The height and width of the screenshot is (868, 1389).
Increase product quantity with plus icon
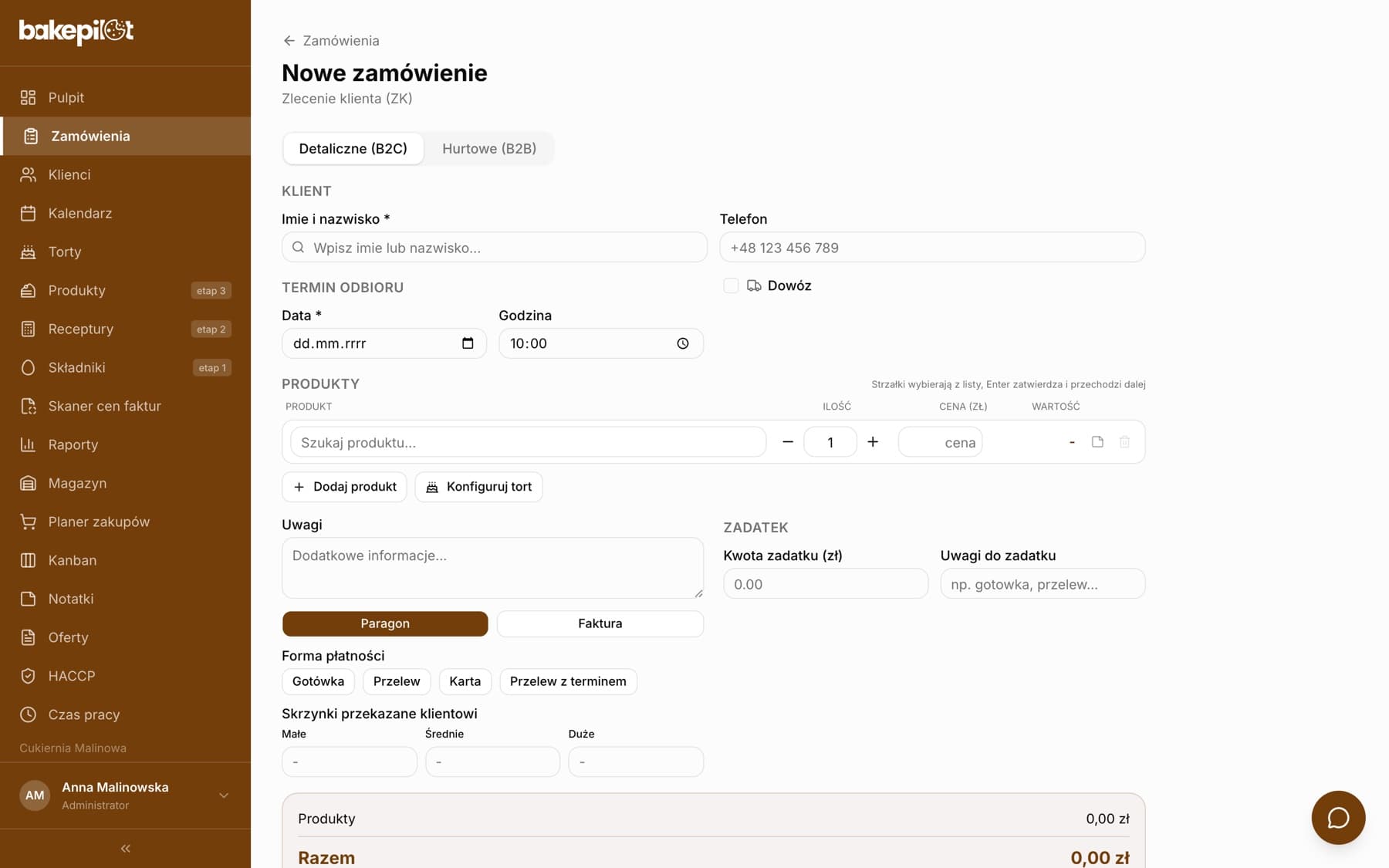click(x=873, y=442)
